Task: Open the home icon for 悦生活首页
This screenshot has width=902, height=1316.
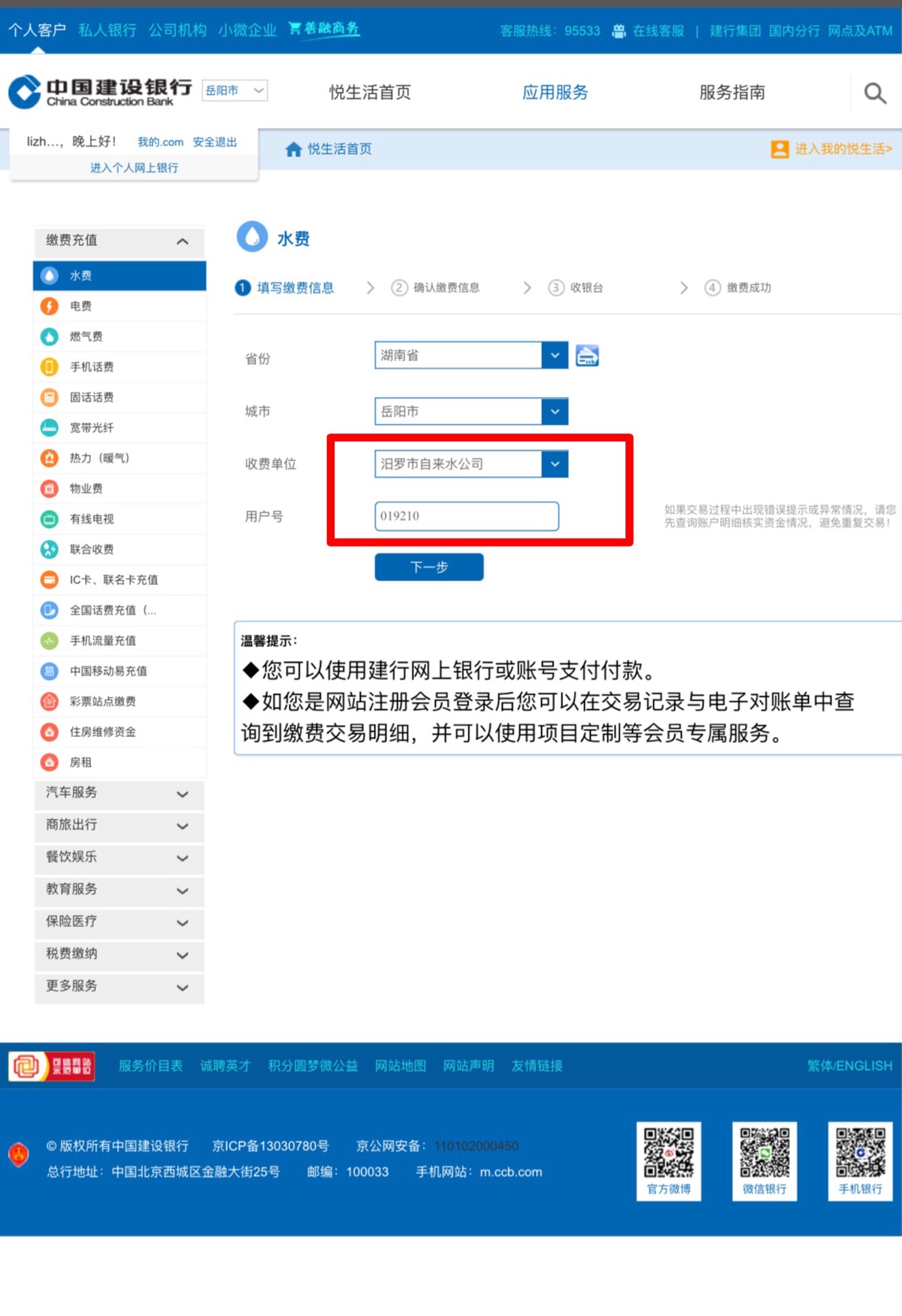Action: coord(293,150)
